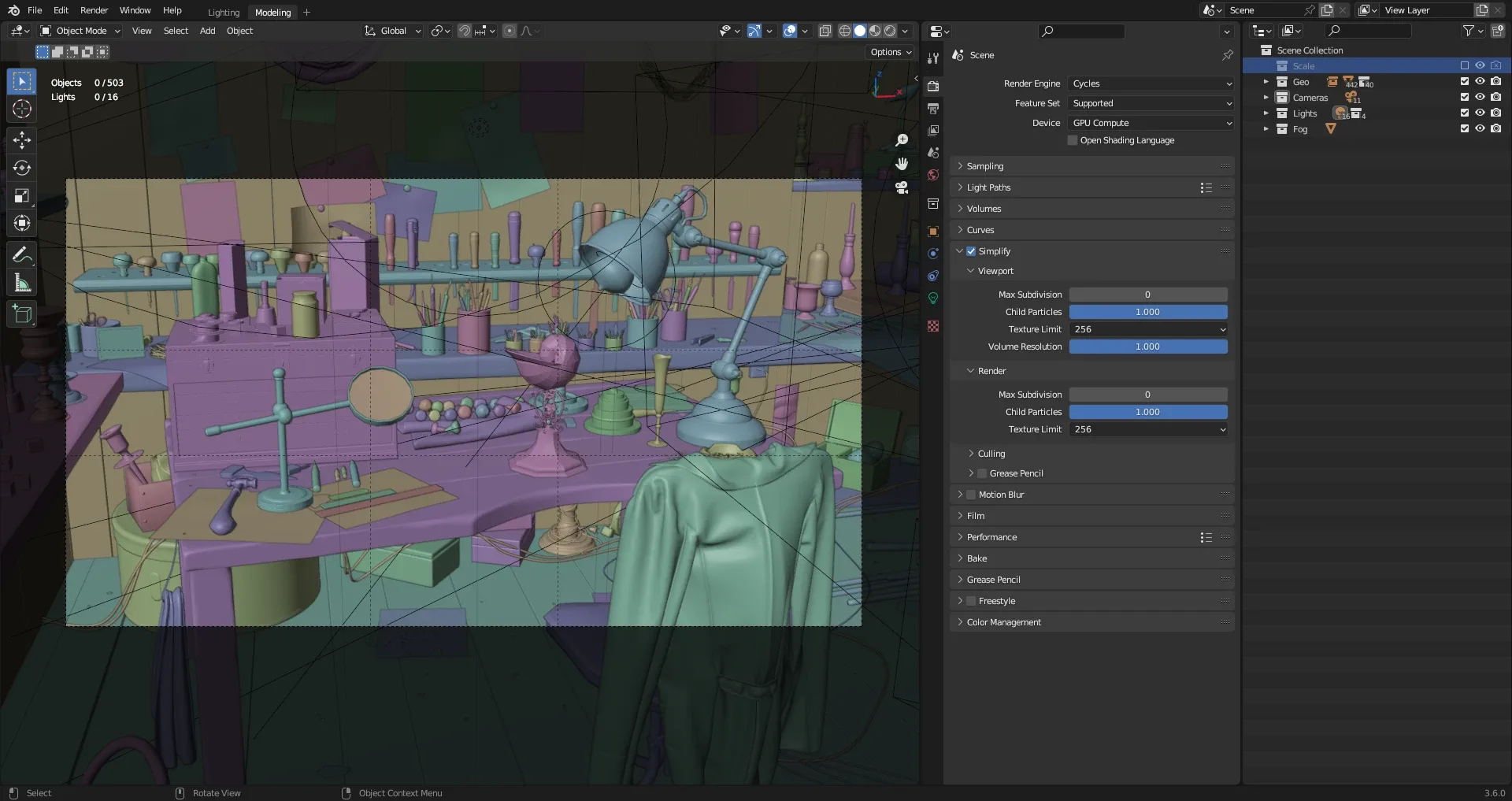Activate the Scale tool
The height and width of the screenshot is (801, 1512).
pyautogui.click(x=22, y=195)
